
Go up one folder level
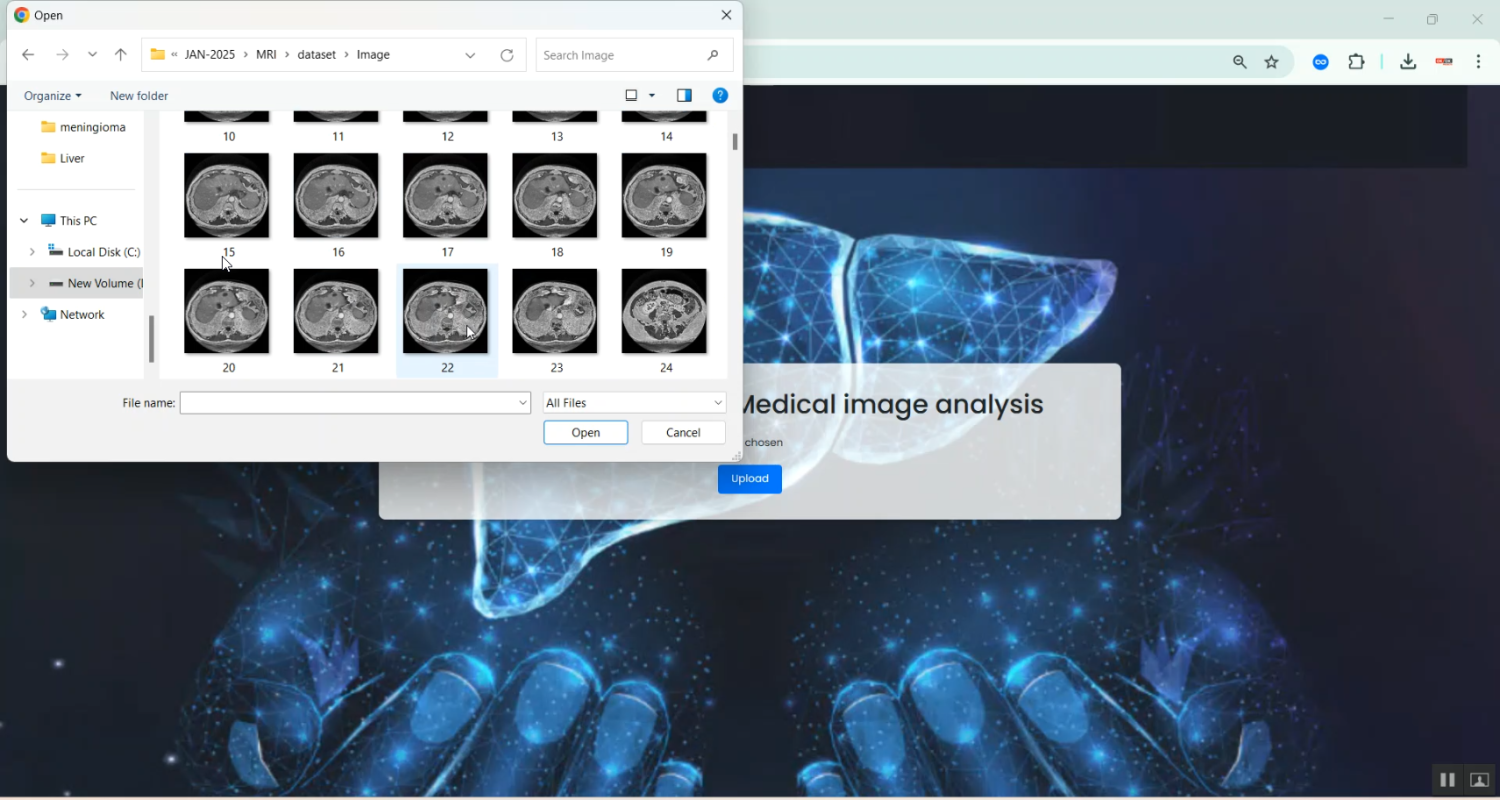point(121,55)
